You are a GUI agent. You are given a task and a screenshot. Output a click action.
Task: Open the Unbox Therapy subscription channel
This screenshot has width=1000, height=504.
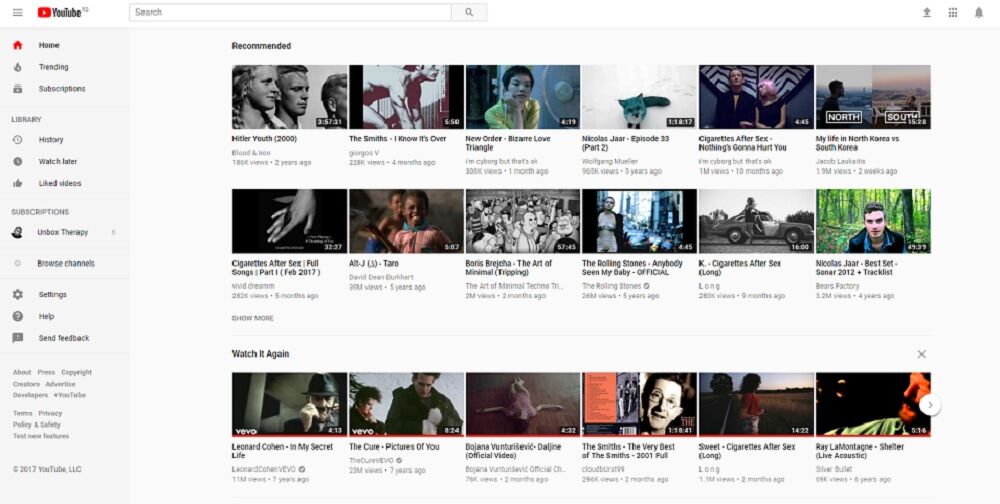coord(62,232)
